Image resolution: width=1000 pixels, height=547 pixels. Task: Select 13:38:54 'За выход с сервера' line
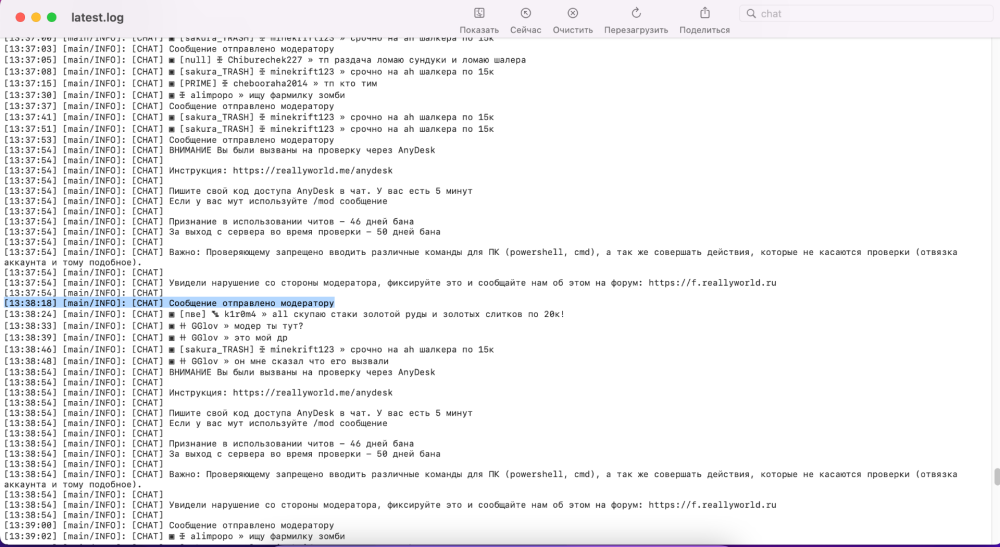click(222, 454)
